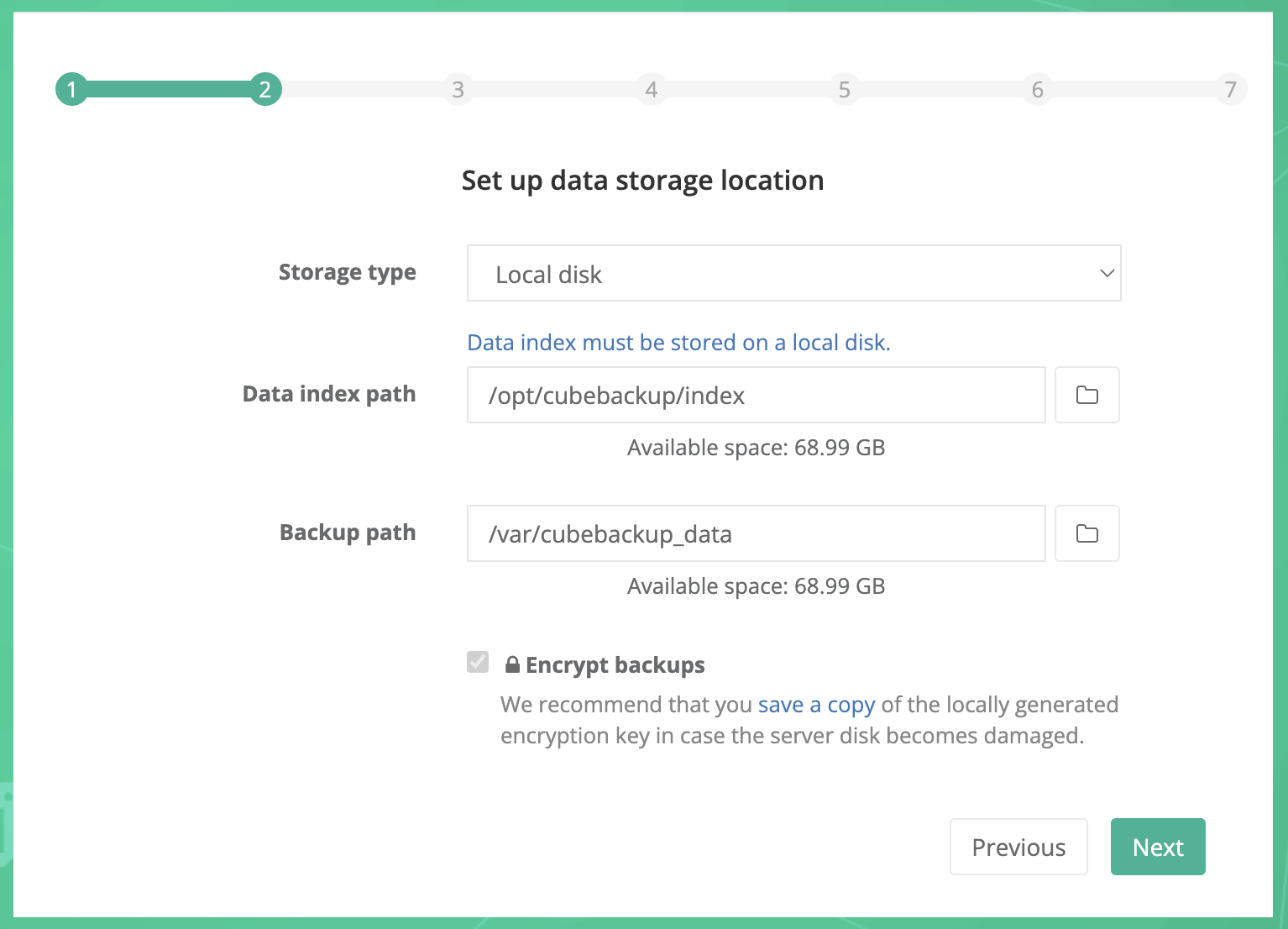1288x929 pixels.
Task: Click inside the Backup path input field
Action: 755,533
